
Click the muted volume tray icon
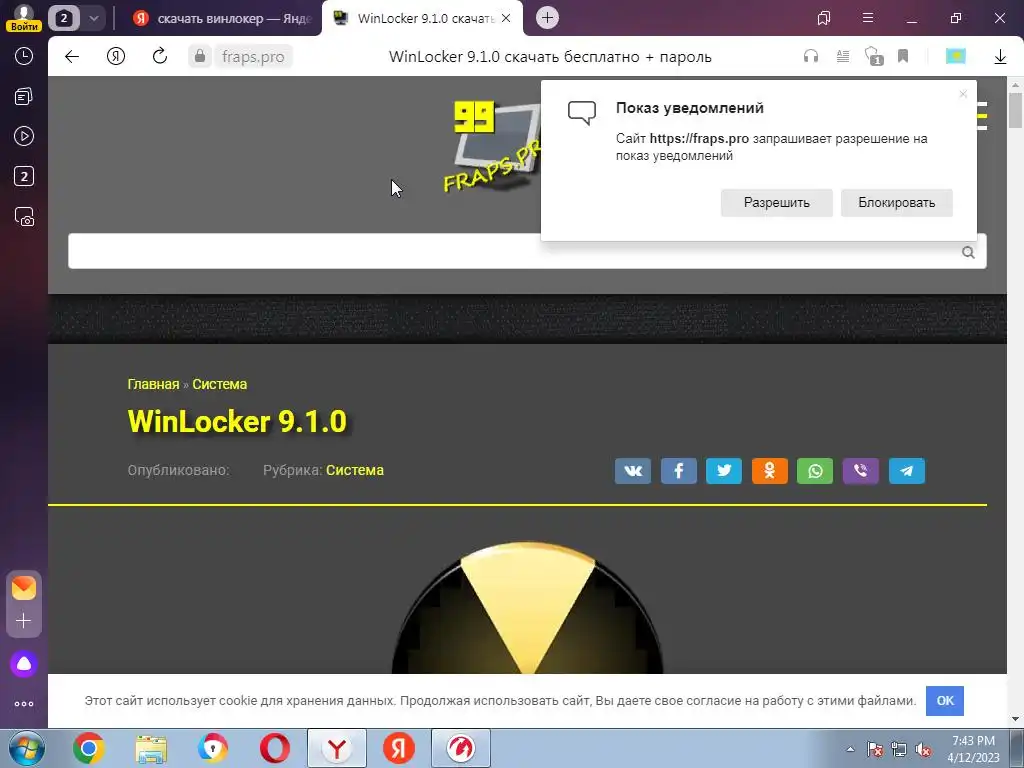(923, 750)
